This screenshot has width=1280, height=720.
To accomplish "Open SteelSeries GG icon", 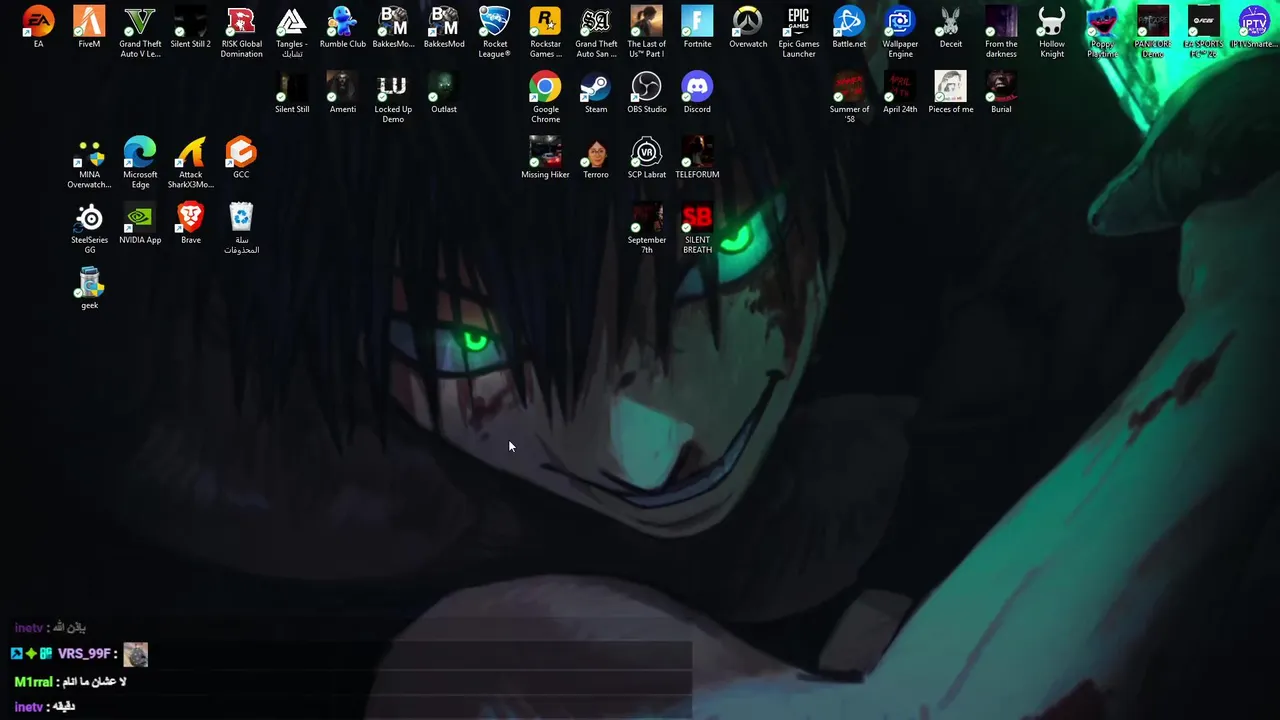I will (x=89, y=218).
